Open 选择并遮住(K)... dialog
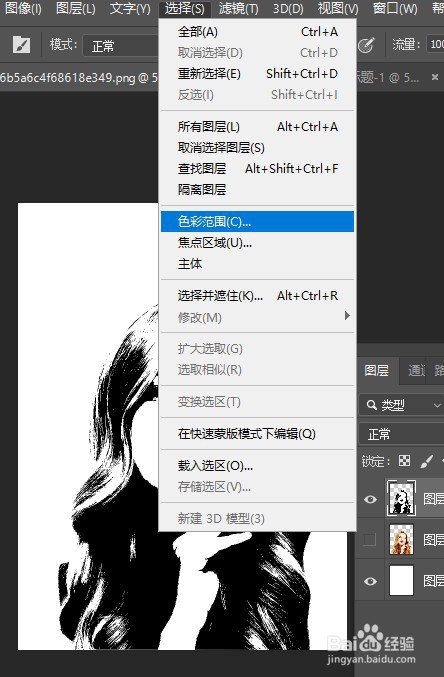The width and height of the screenshot is (444, 677). (x=257, y=296)
